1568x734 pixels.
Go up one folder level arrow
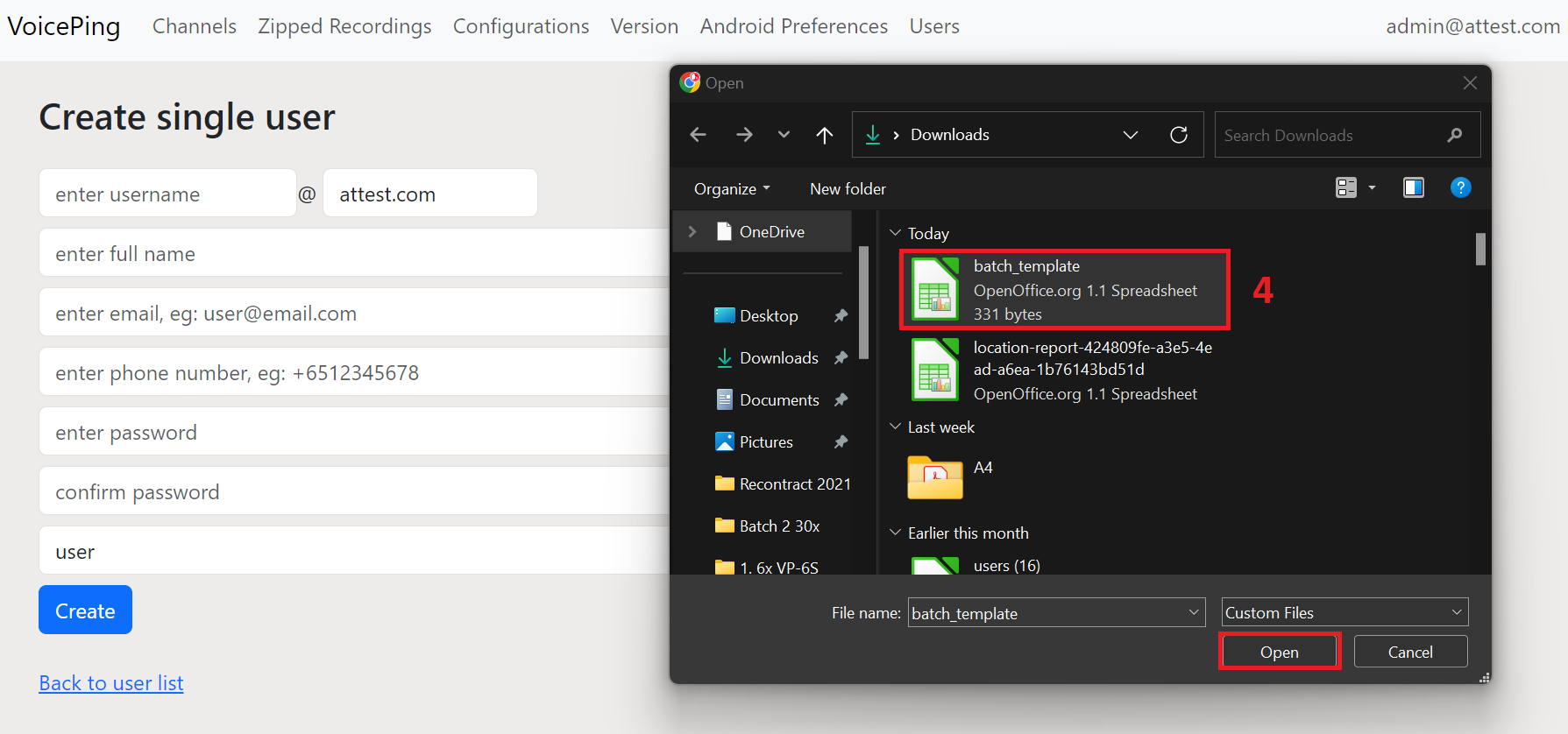[824, 135]
